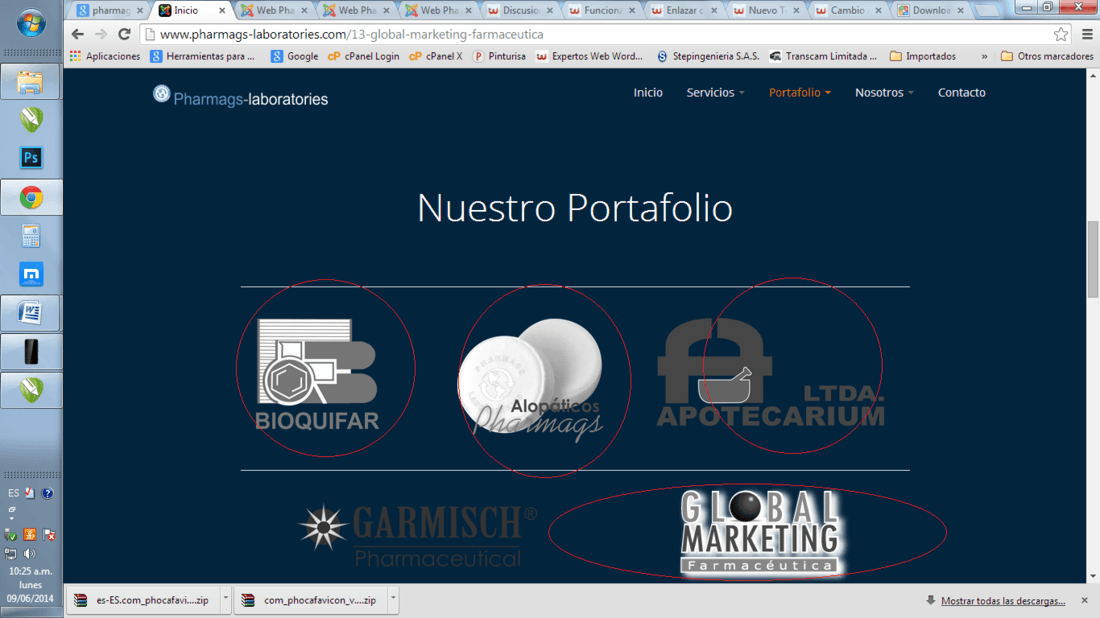The image size is (1100, 618).
Task: Click the page vertical scrollbar thumb
Action: [1093, 258]
